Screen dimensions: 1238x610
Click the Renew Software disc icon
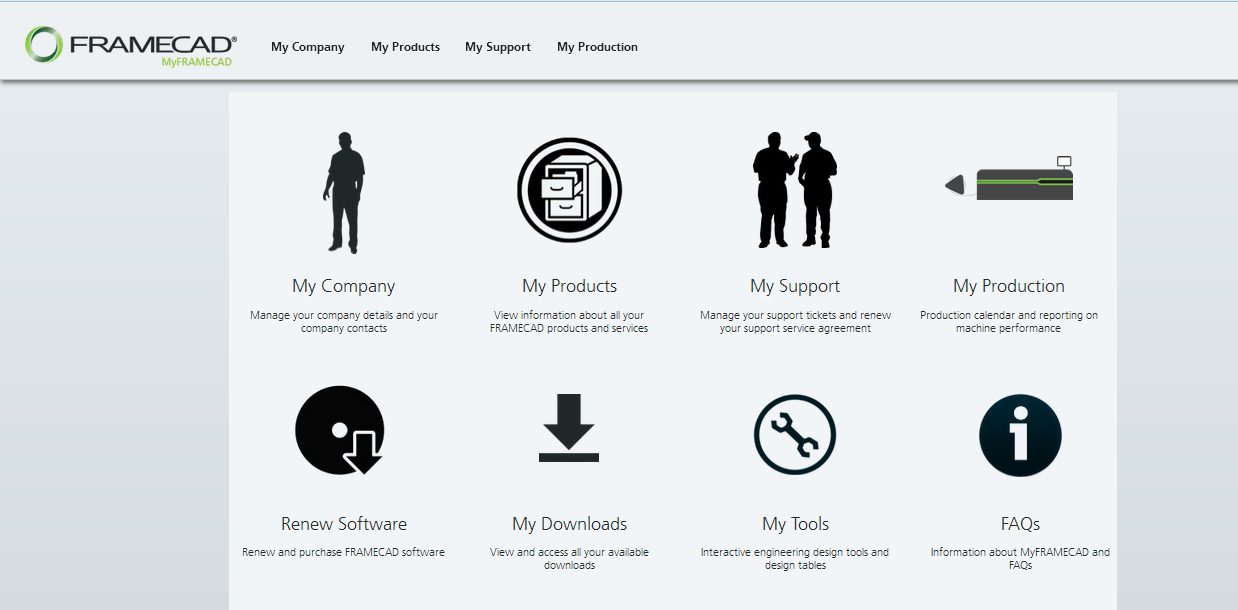(341, 431)
